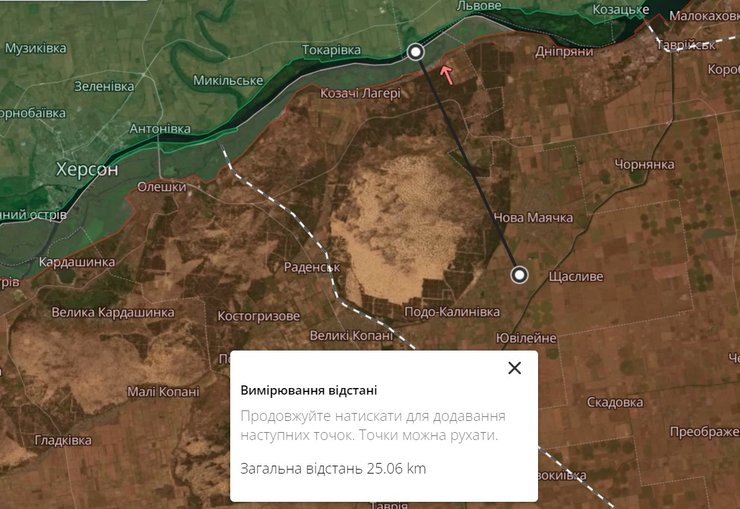Click the Чорнянка label

(644, 165)
